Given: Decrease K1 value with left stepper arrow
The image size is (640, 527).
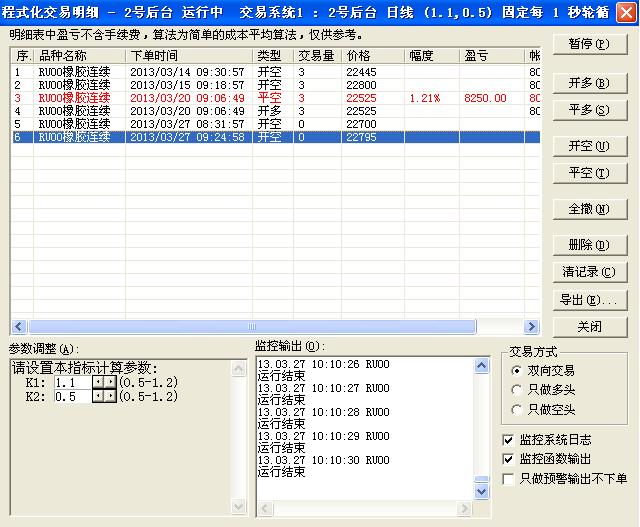Looking at the screenshot, I should pos(98,382).
